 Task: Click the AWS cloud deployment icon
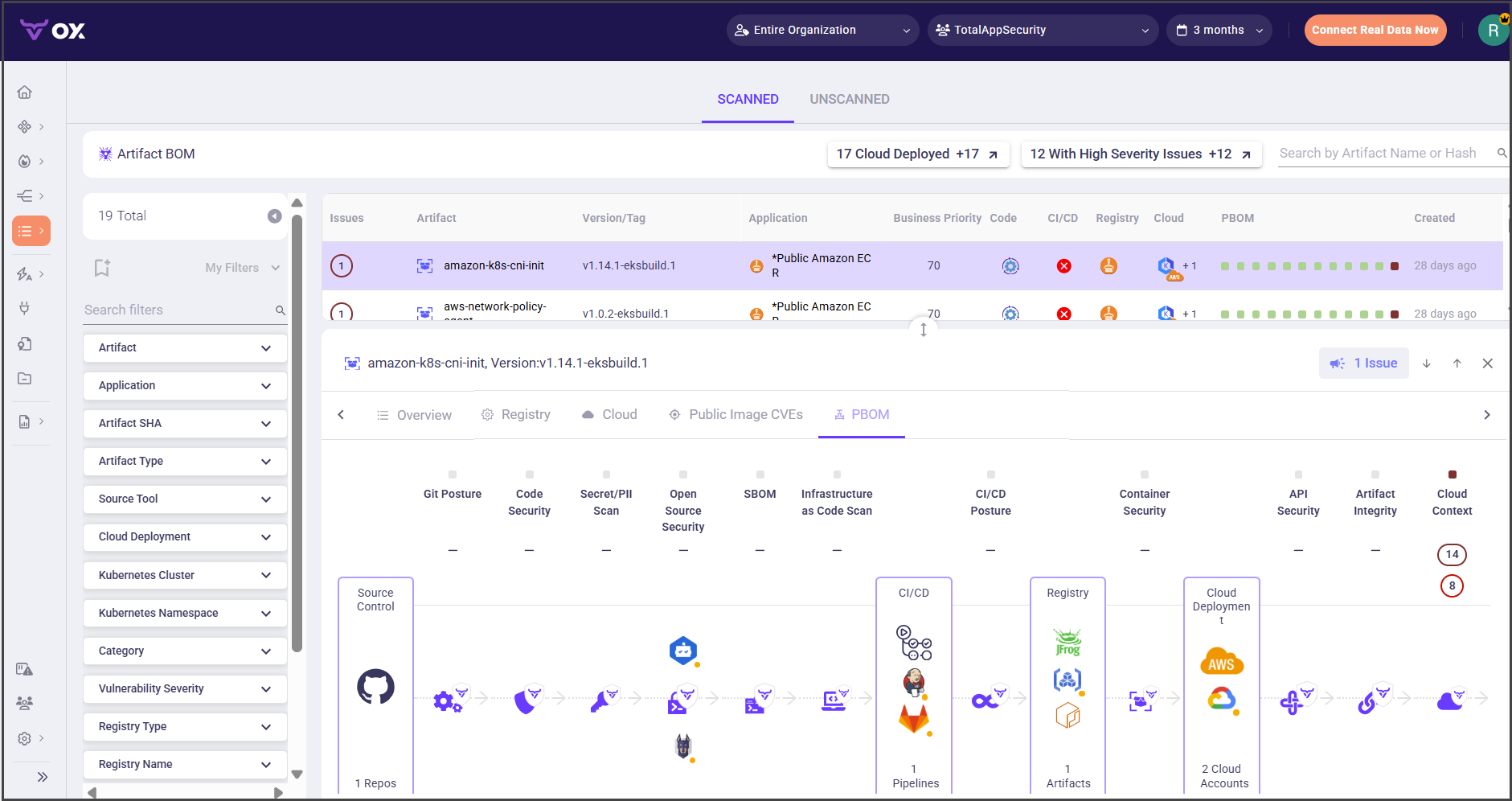1221,663
